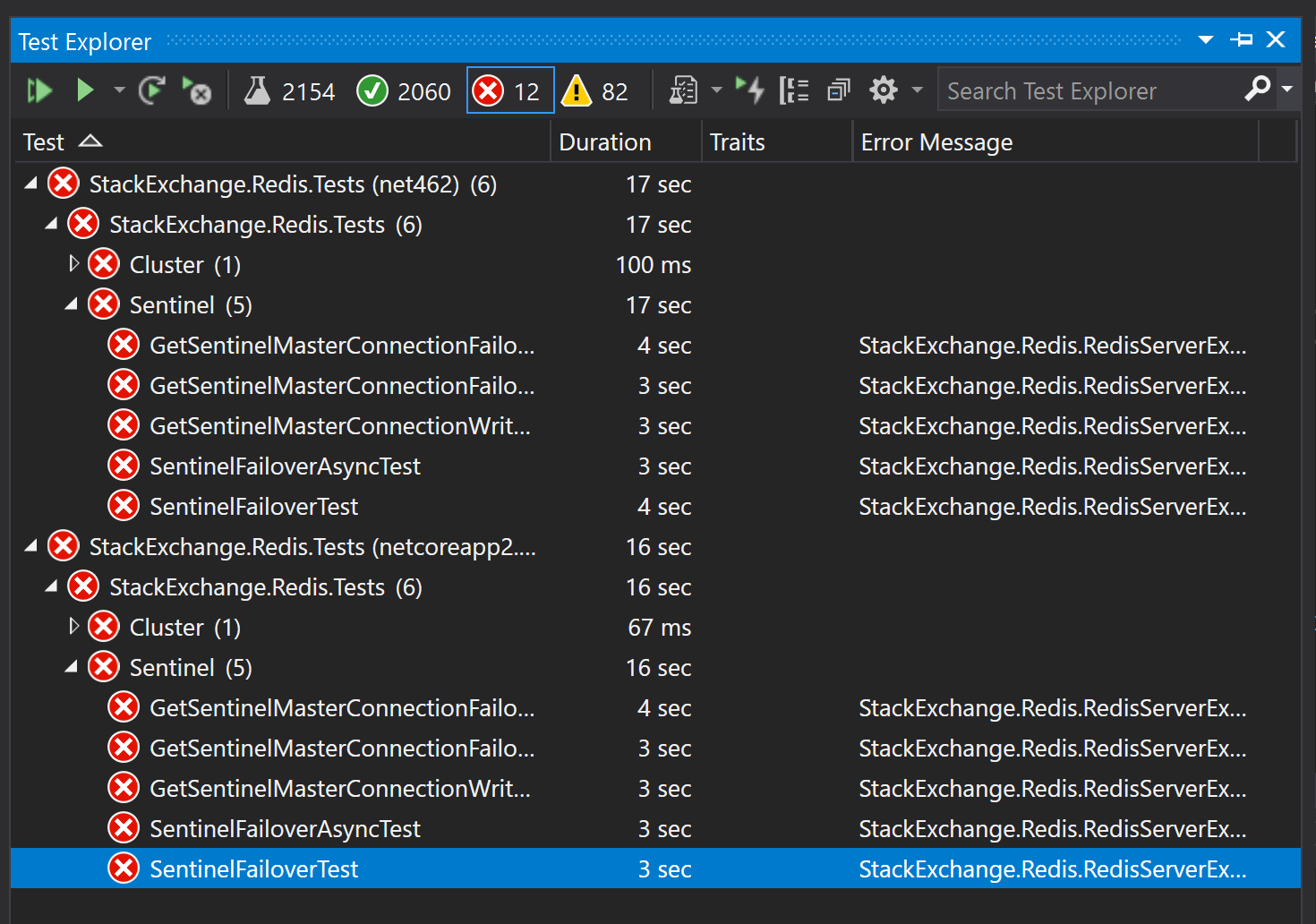Toggle the not-run tests filter 82
The height and width of the screenshot is (924, 1316).
[594, 91]
